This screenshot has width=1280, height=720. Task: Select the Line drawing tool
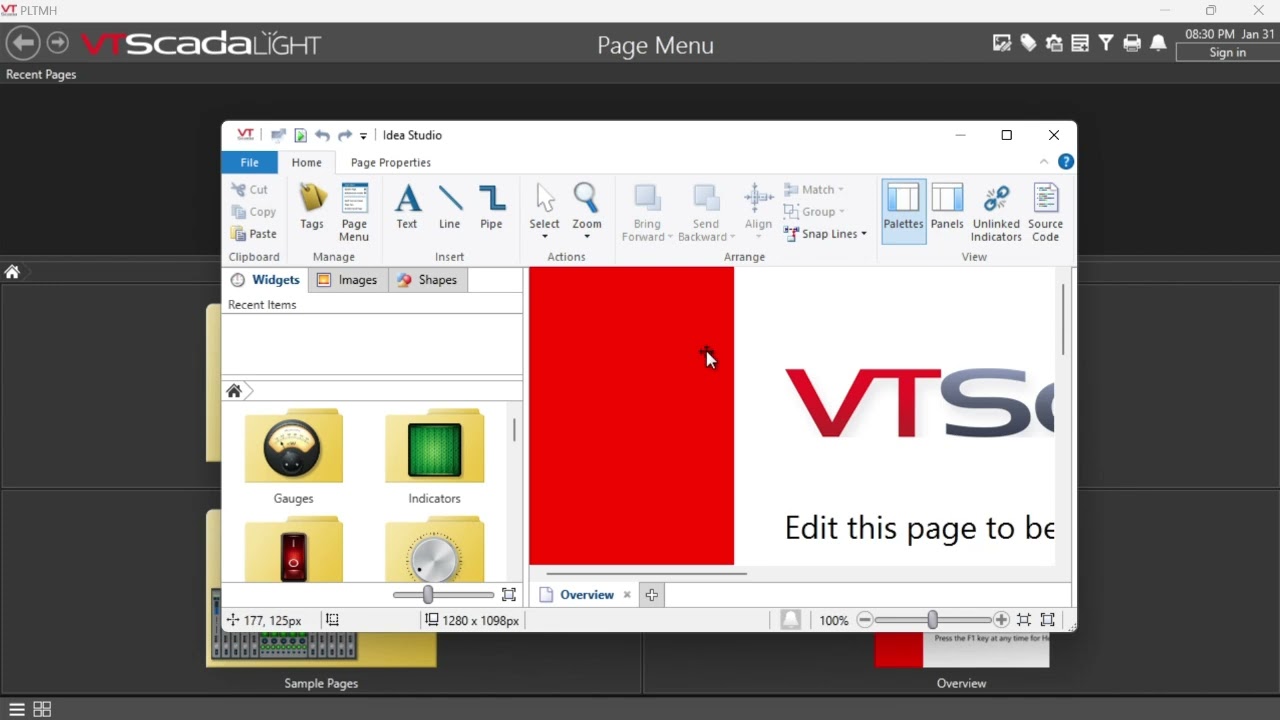(x=450, y=207)
